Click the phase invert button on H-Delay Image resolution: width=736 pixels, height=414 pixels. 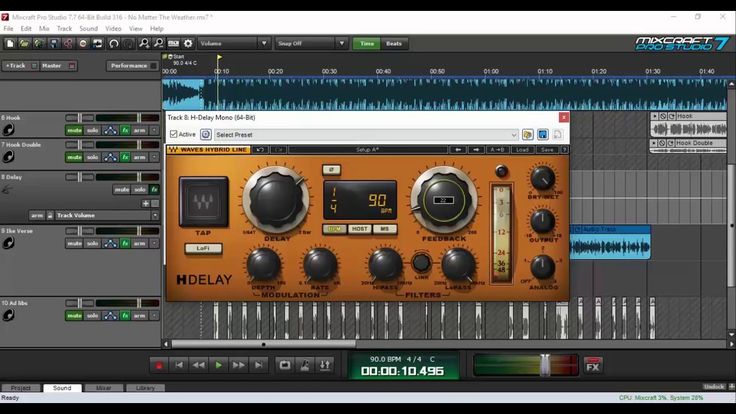331,170
